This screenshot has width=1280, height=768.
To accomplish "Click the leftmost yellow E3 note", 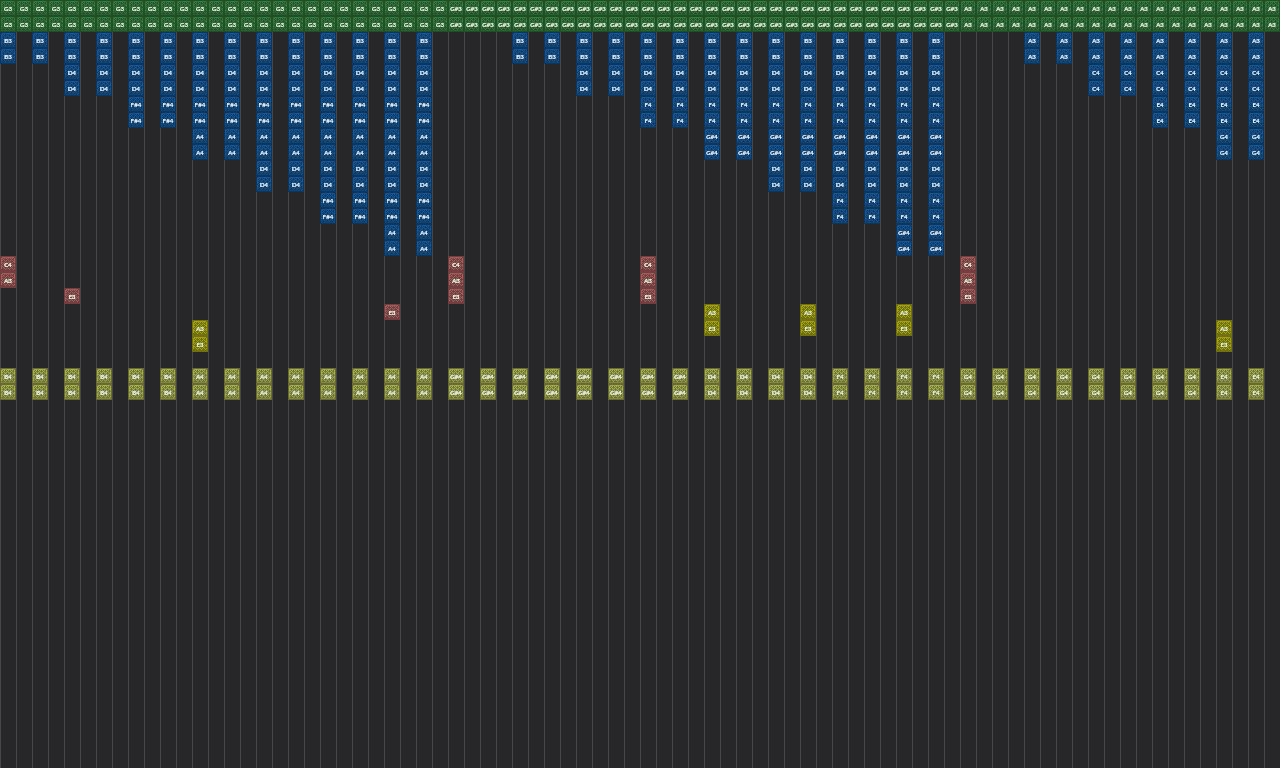I will click(x=200, y=344).
